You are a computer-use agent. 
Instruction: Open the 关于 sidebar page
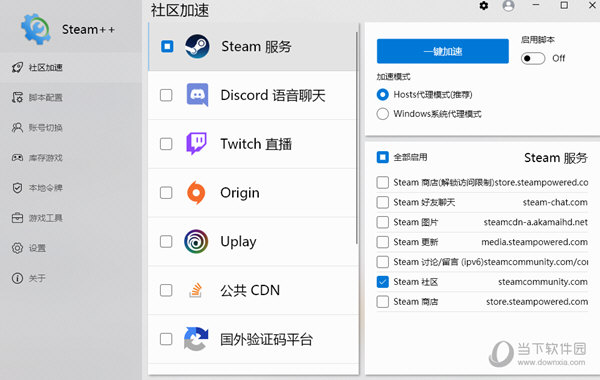point(71,278)
